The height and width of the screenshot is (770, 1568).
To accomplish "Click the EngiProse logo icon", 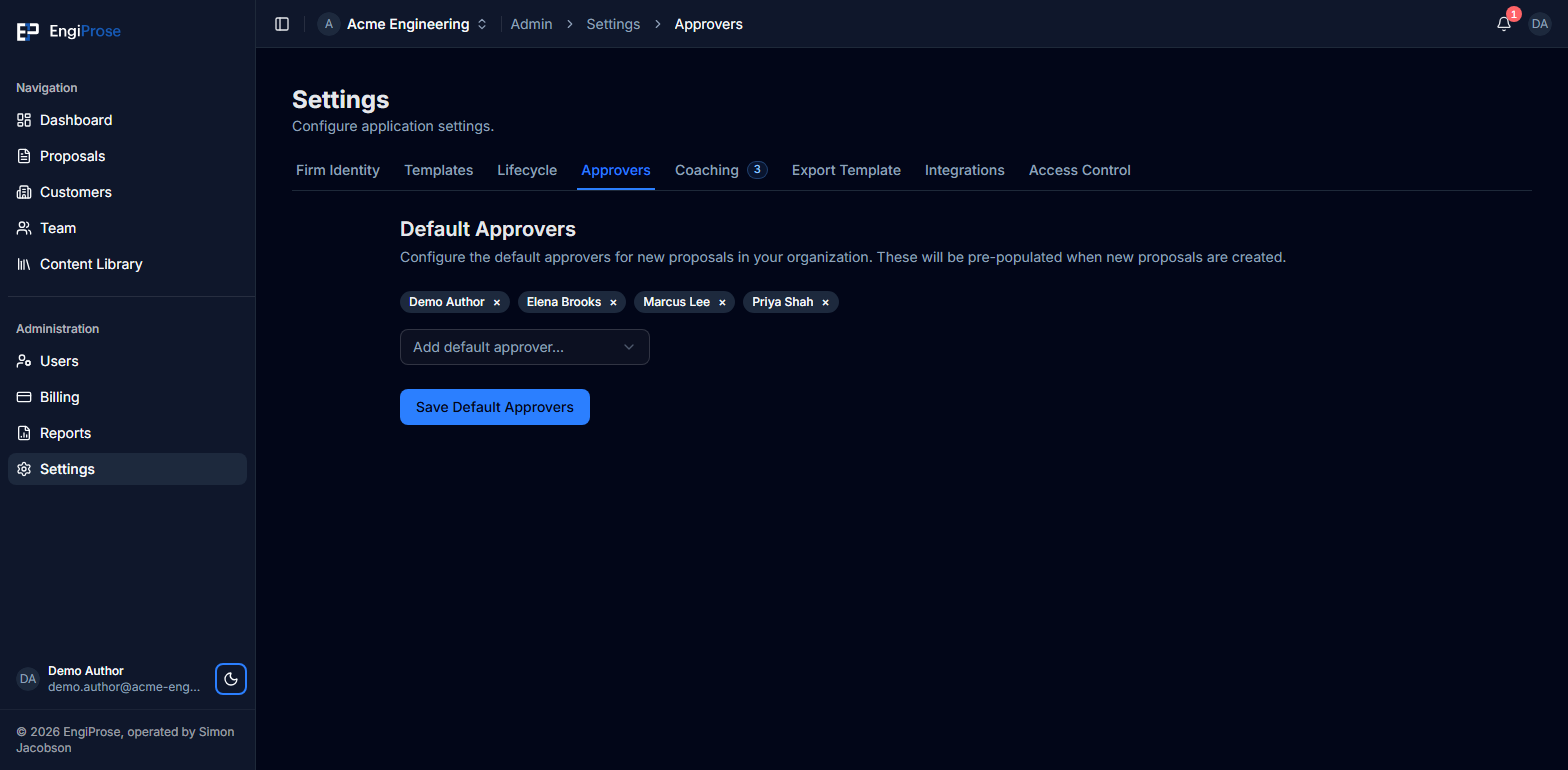I will (x=27, y=32).
